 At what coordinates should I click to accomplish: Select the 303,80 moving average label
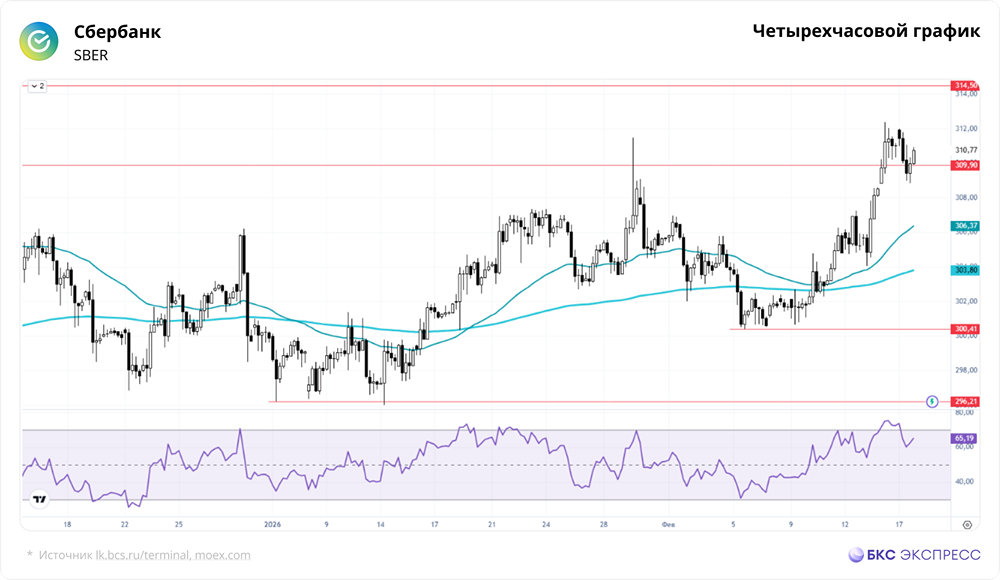coord(966,271)
